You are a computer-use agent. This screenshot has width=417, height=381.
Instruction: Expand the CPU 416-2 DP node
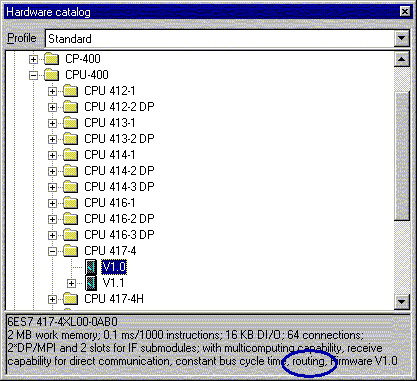click(x=52, y=219)
